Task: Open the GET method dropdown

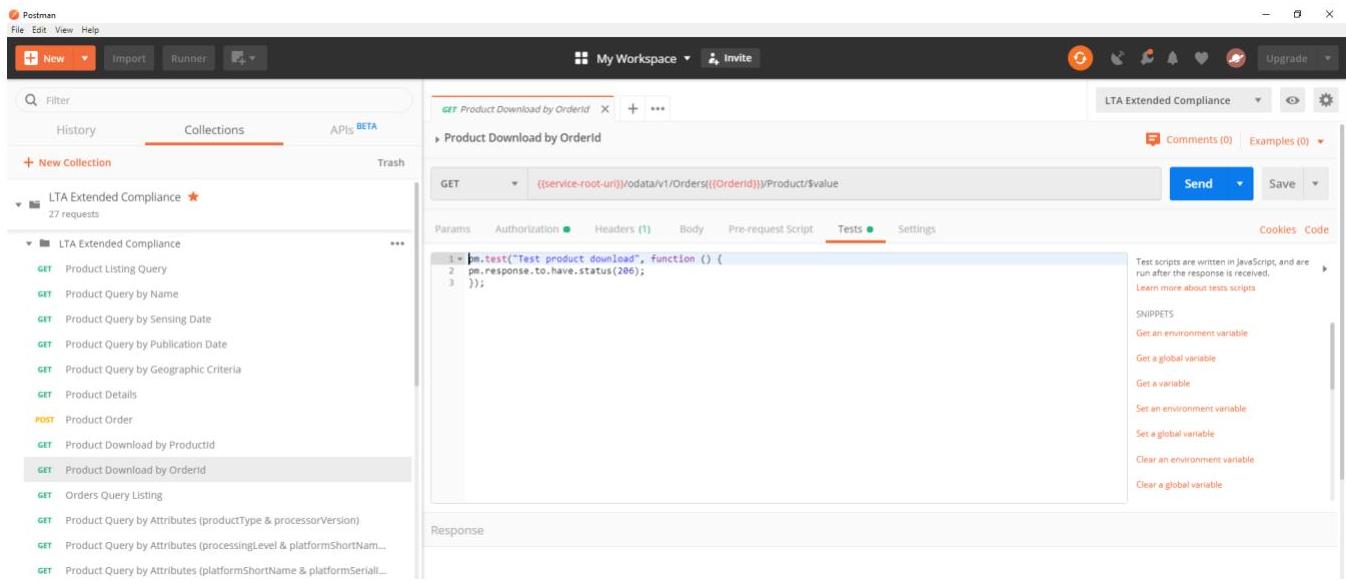Action: (479, 184)
